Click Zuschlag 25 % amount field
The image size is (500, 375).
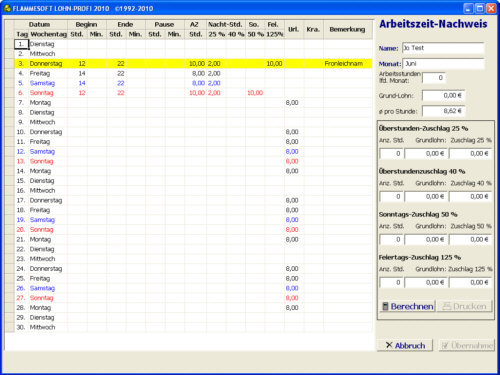(x=470, y=153)
